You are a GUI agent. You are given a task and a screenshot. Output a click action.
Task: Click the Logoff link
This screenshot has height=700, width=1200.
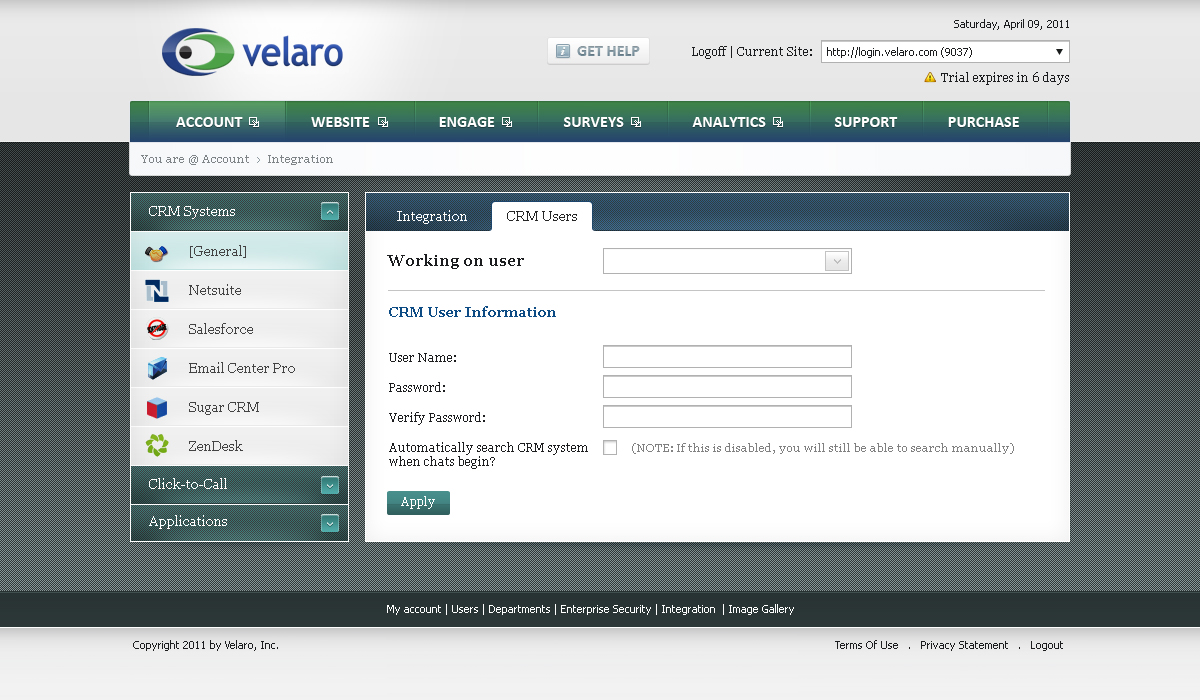click(708, 52)
